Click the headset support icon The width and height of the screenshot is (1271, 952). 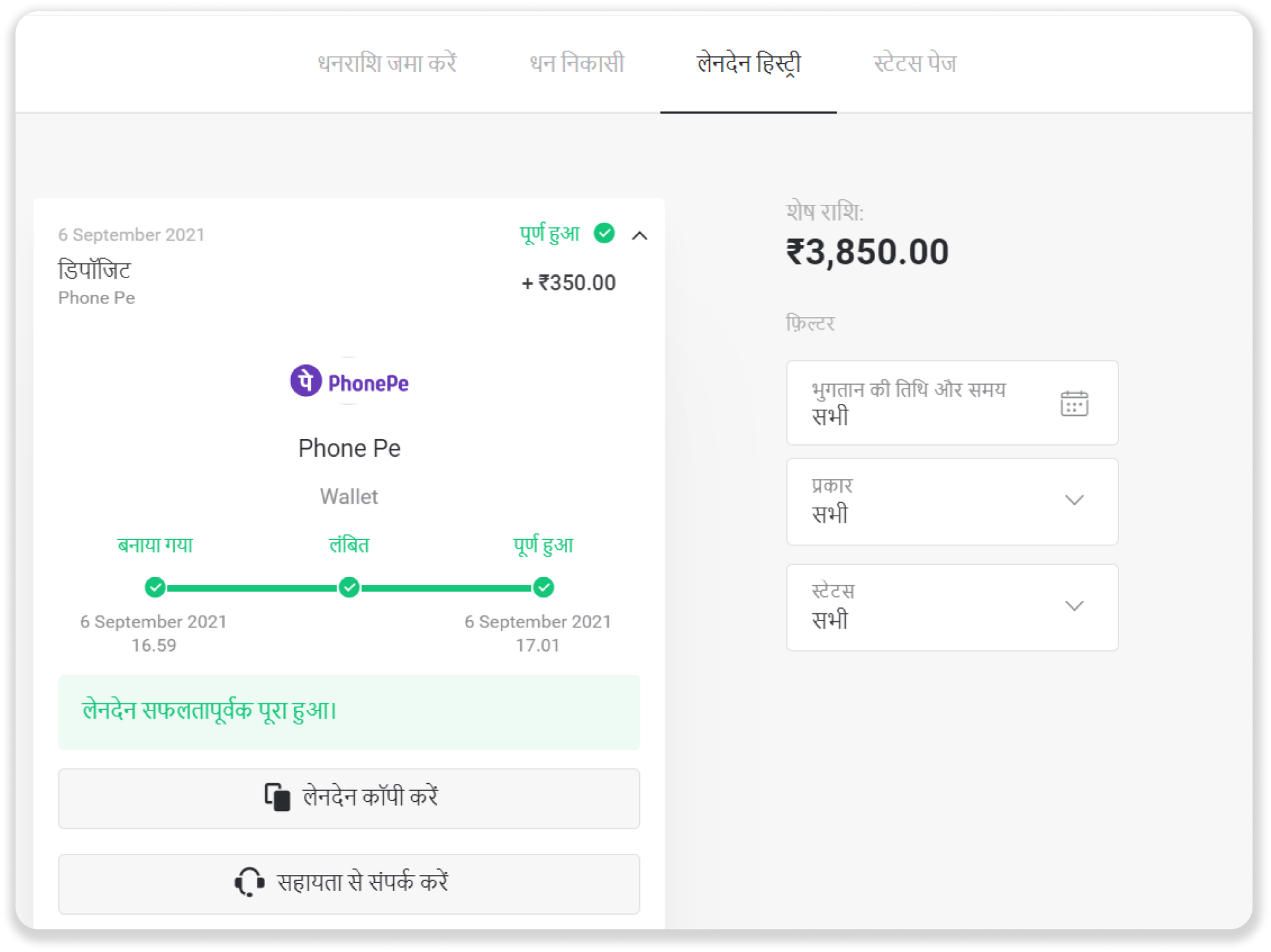pyautogui.click(x=249, y=882)
